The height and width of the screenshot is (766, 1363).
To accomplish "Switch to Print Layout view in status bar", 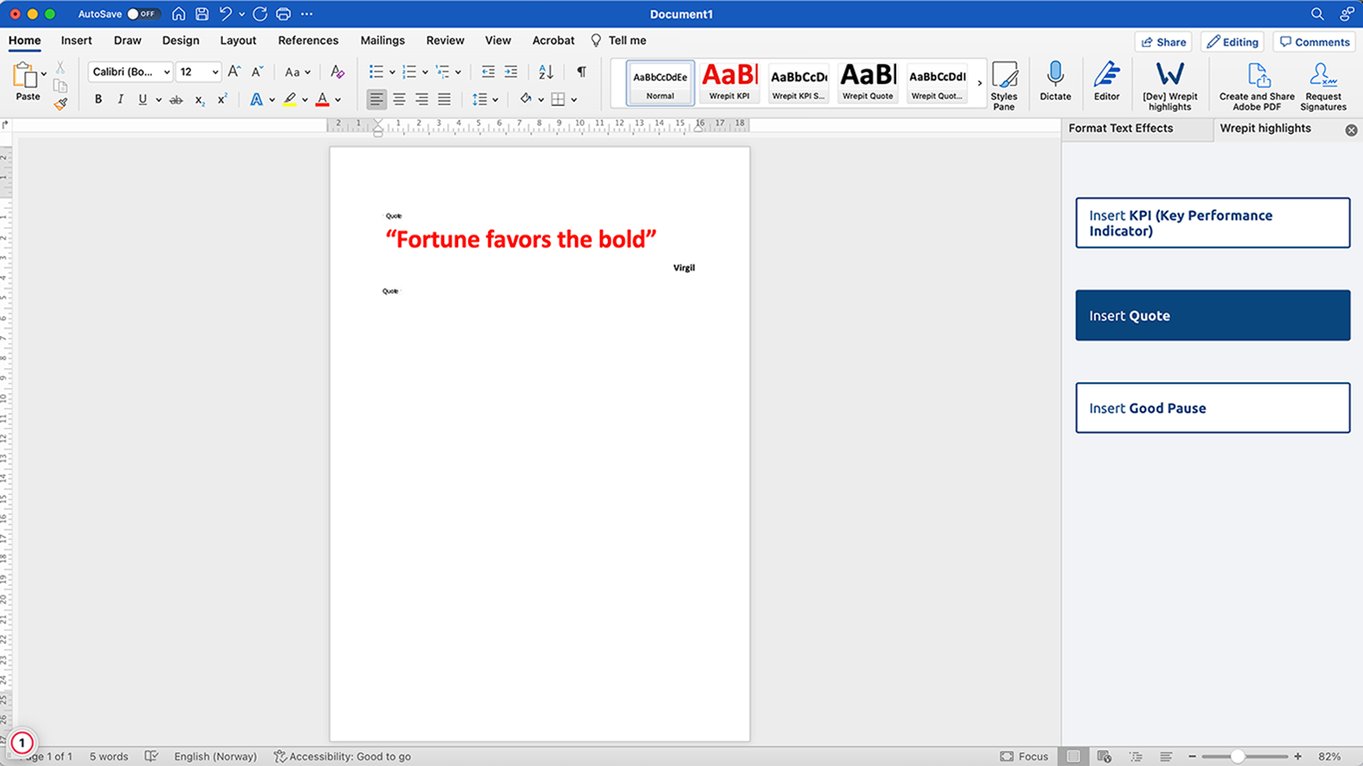I will 1073,756.
